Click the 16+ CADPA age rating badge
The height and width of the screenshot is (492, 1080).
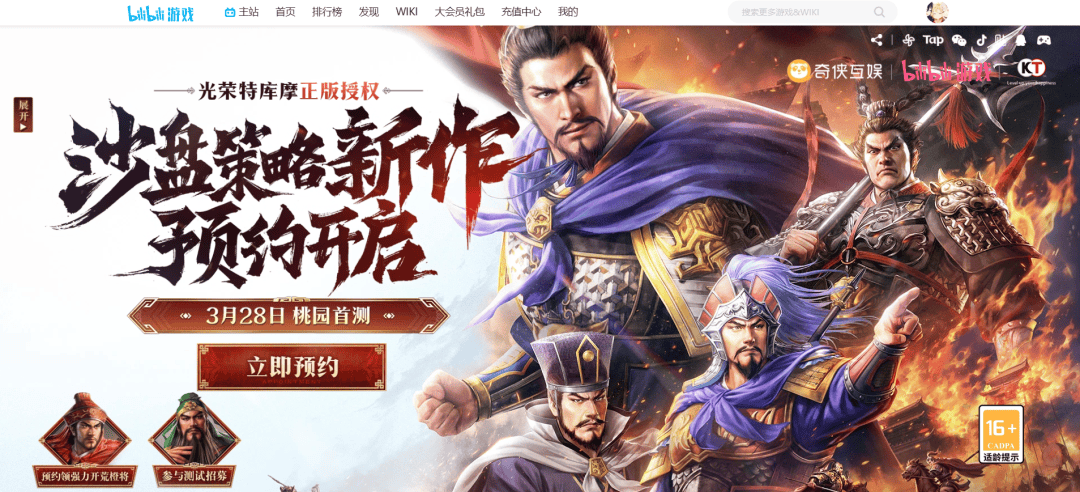[x=1001, y=434]
